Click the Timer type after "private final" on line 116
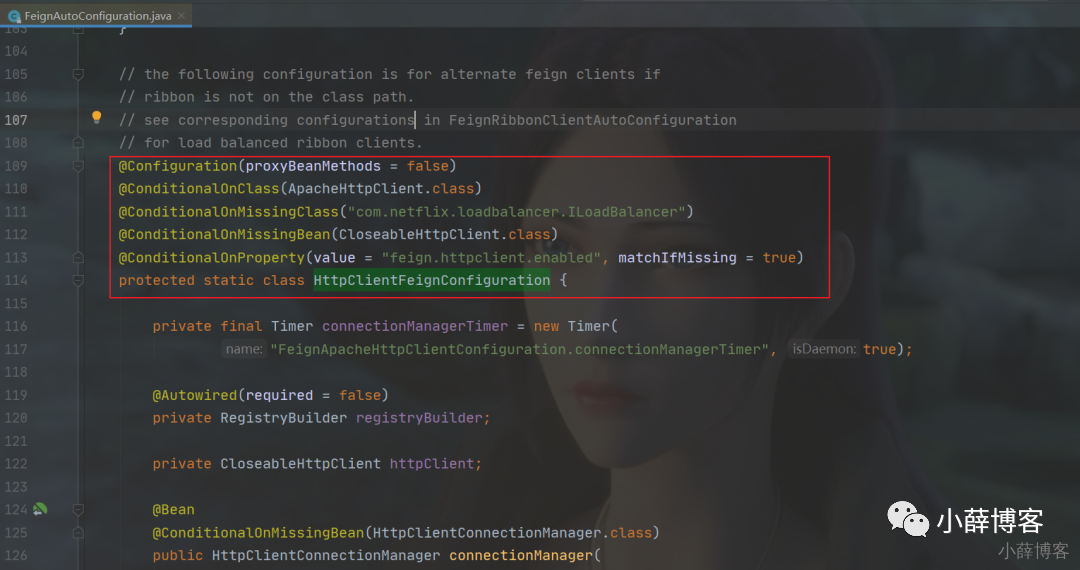This screenshot has width=1080, height=570. 292,326
